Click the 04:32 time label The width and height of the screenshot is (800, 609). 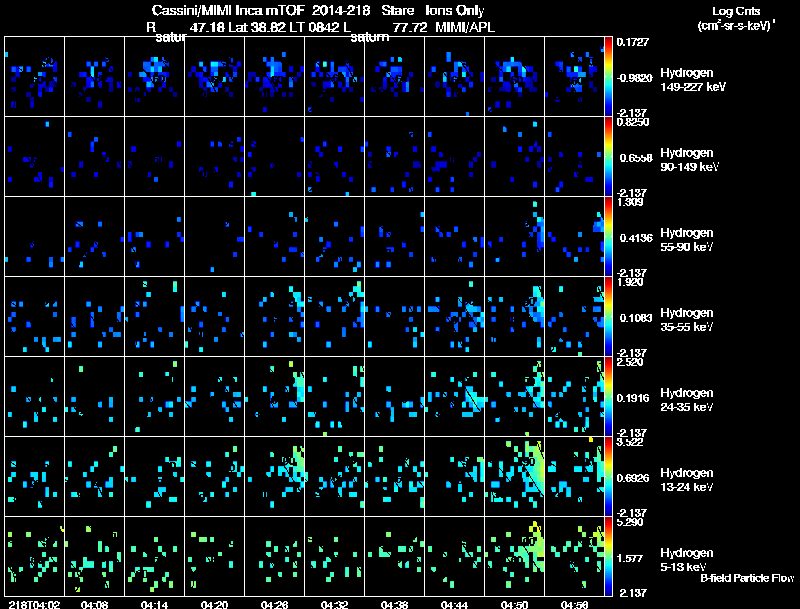(x=334, y=604)
